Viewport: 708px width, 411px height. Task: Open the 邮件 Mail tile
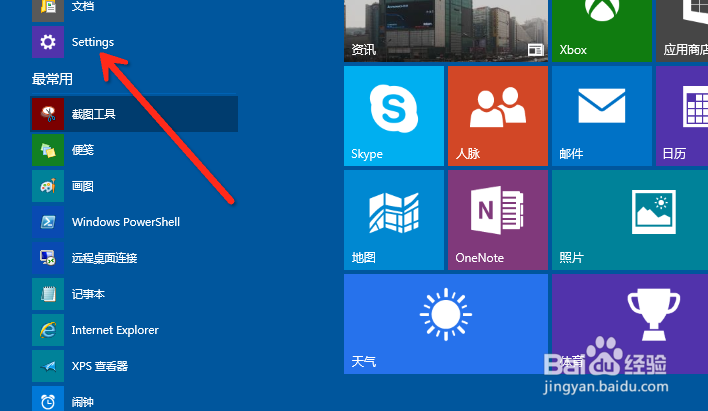(602, 116)
